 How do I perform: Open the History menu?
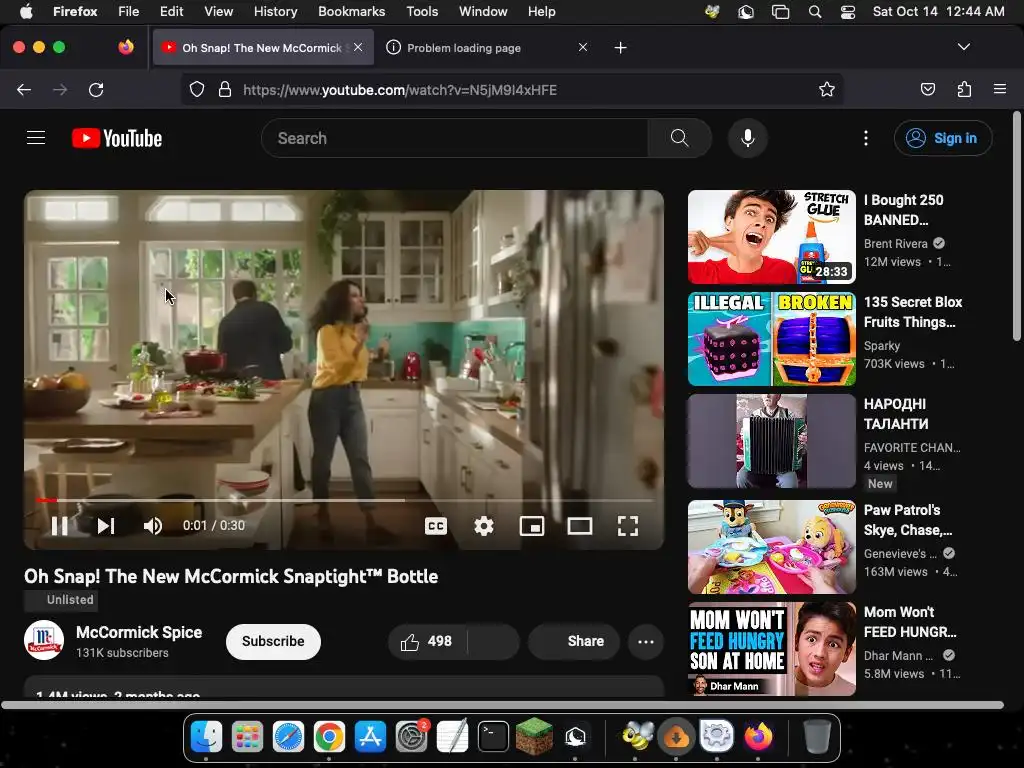click(275, 12)
